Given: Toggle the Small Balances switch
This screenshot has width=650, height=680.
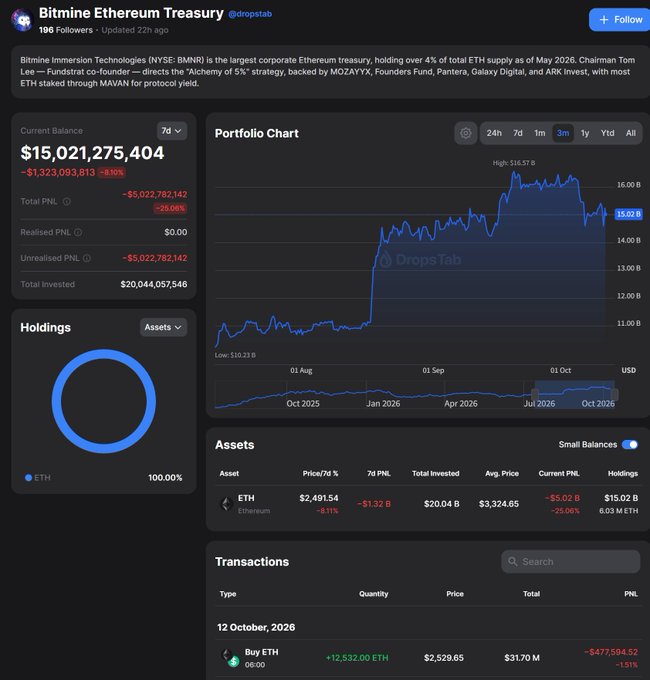Looking at the screenshot, I should (x=630, y=445).
